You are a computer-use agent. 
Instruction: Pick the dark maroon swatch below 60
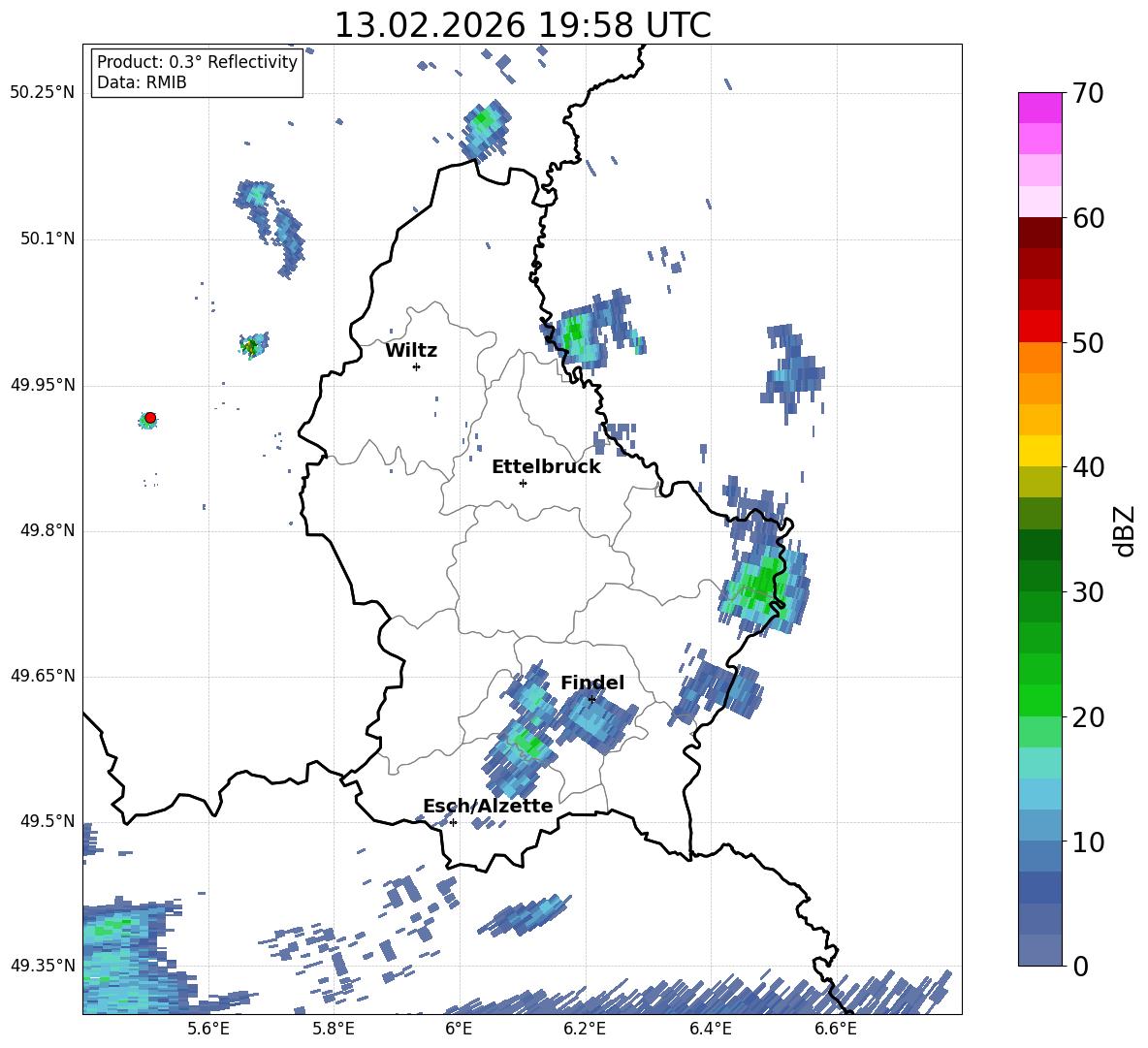1040,233
